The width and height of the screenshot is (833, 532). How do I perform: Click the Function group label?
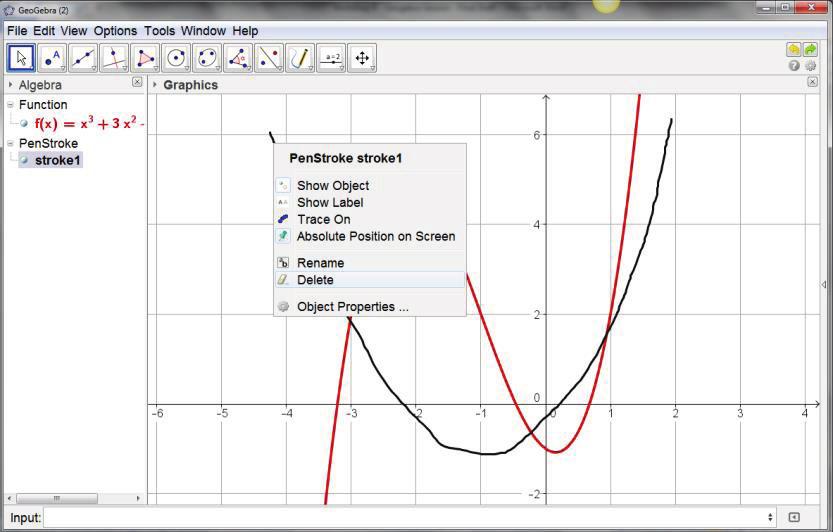point(43,105)
